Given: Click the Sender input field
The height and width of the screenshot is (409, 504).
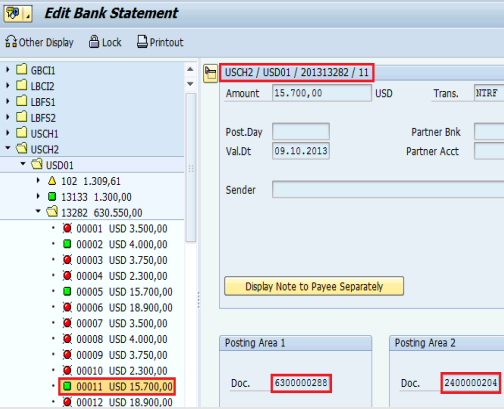Looking at the screenshot, I should [388, 189].
